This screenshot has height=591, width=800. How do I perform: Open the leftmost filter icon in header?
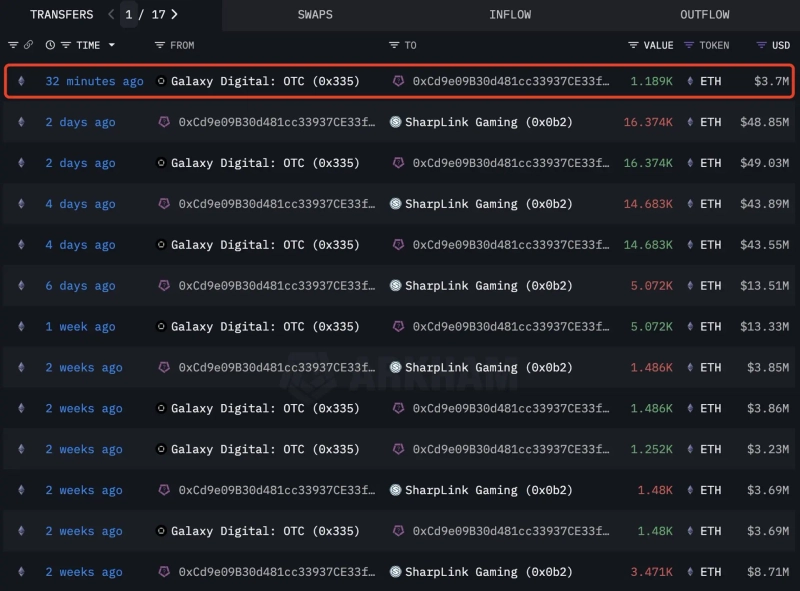pos(13,45)
